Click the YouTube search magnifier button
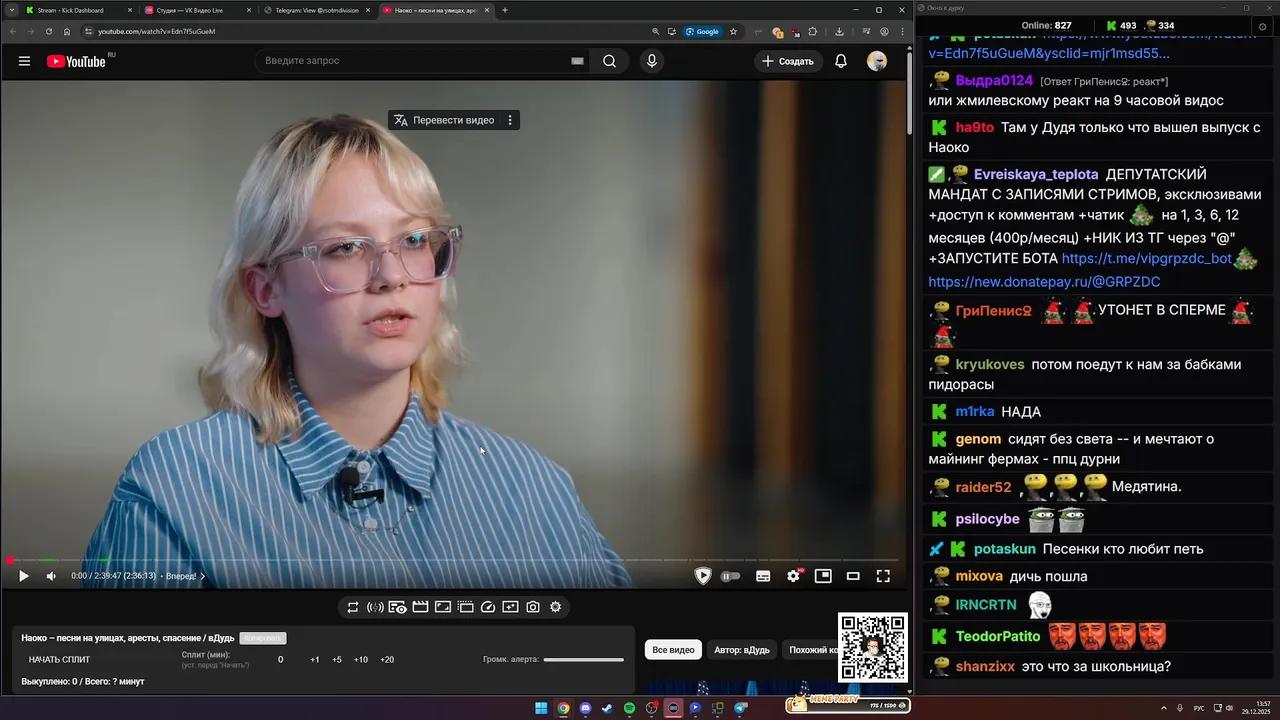1280x720 pixels. click(x=609, y=61)
